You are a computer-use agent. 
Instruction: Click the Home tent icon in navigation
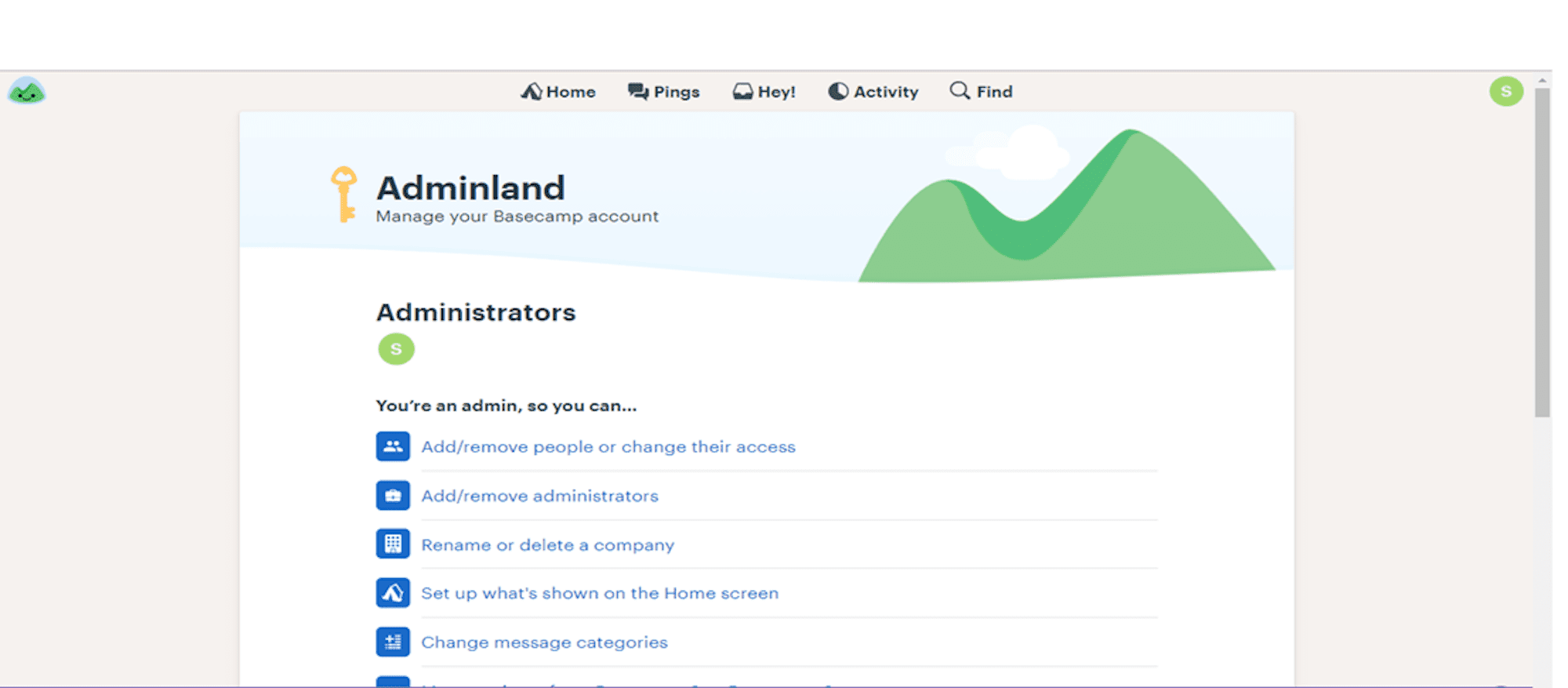(532, 92)
